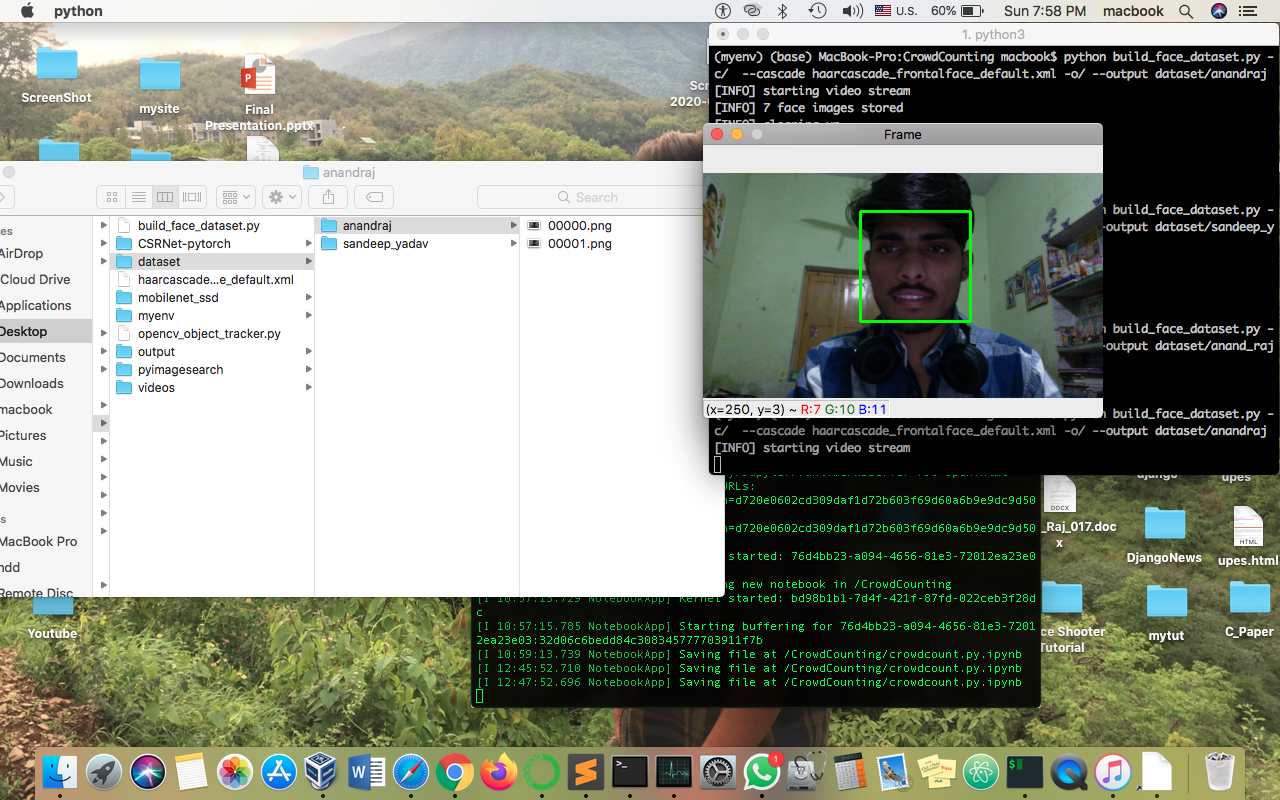Screen dimensions: 1280x800
Task: Open Launchpad rocket icon in Dock
Action: [104, 771]
